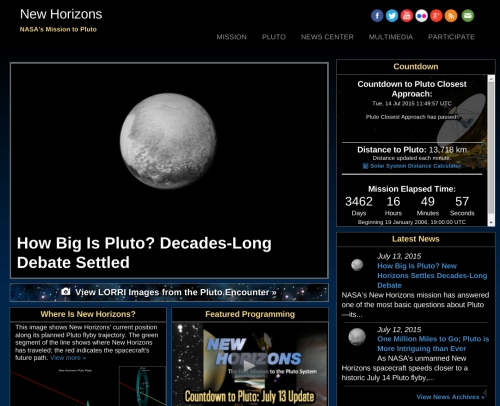Click the large Pluto image
The height and width of the screenshot is (406, 500).
(168, 141)
